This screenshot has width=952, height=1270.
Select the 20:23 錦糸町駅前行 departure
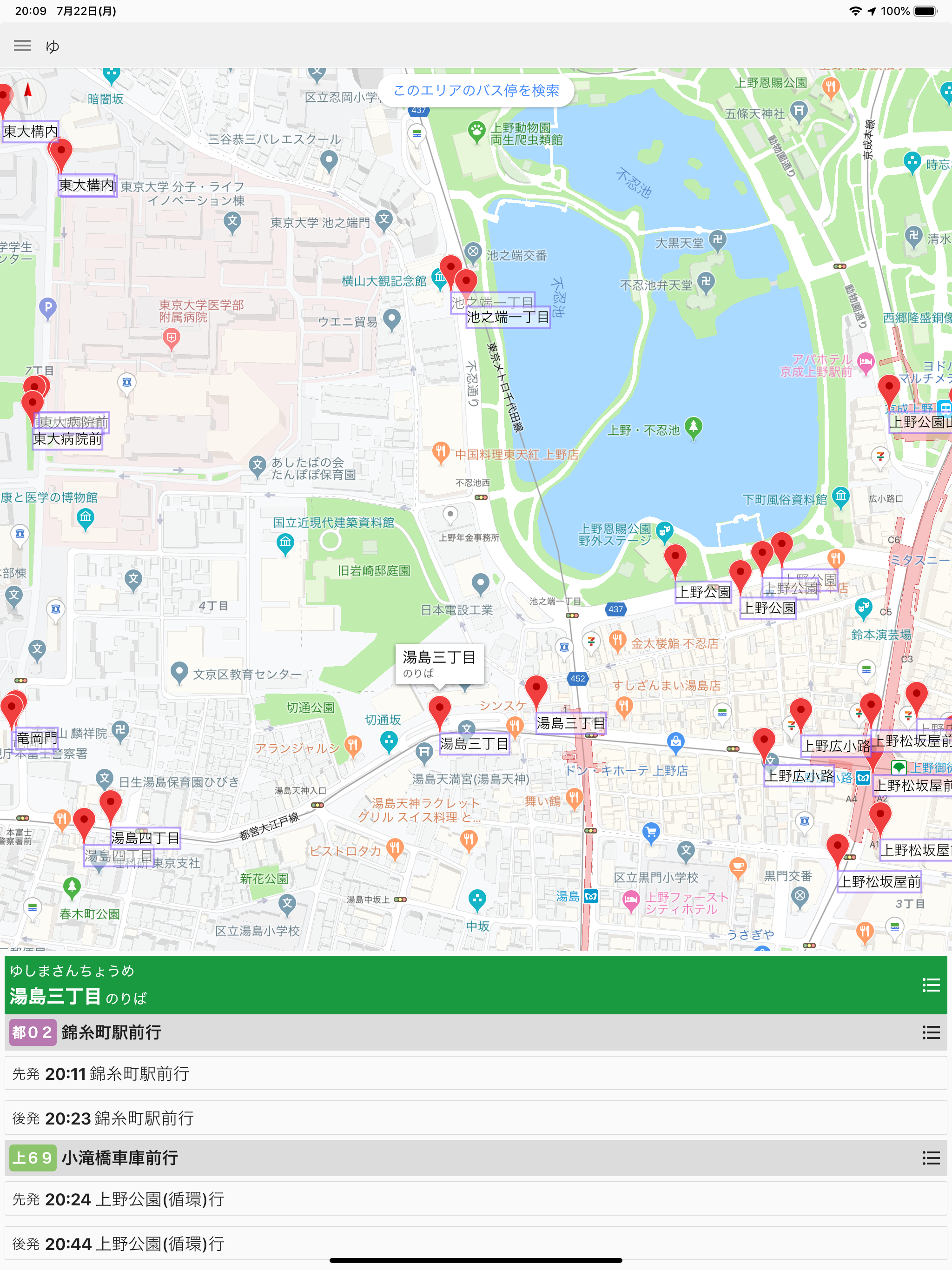[476, 1118]
